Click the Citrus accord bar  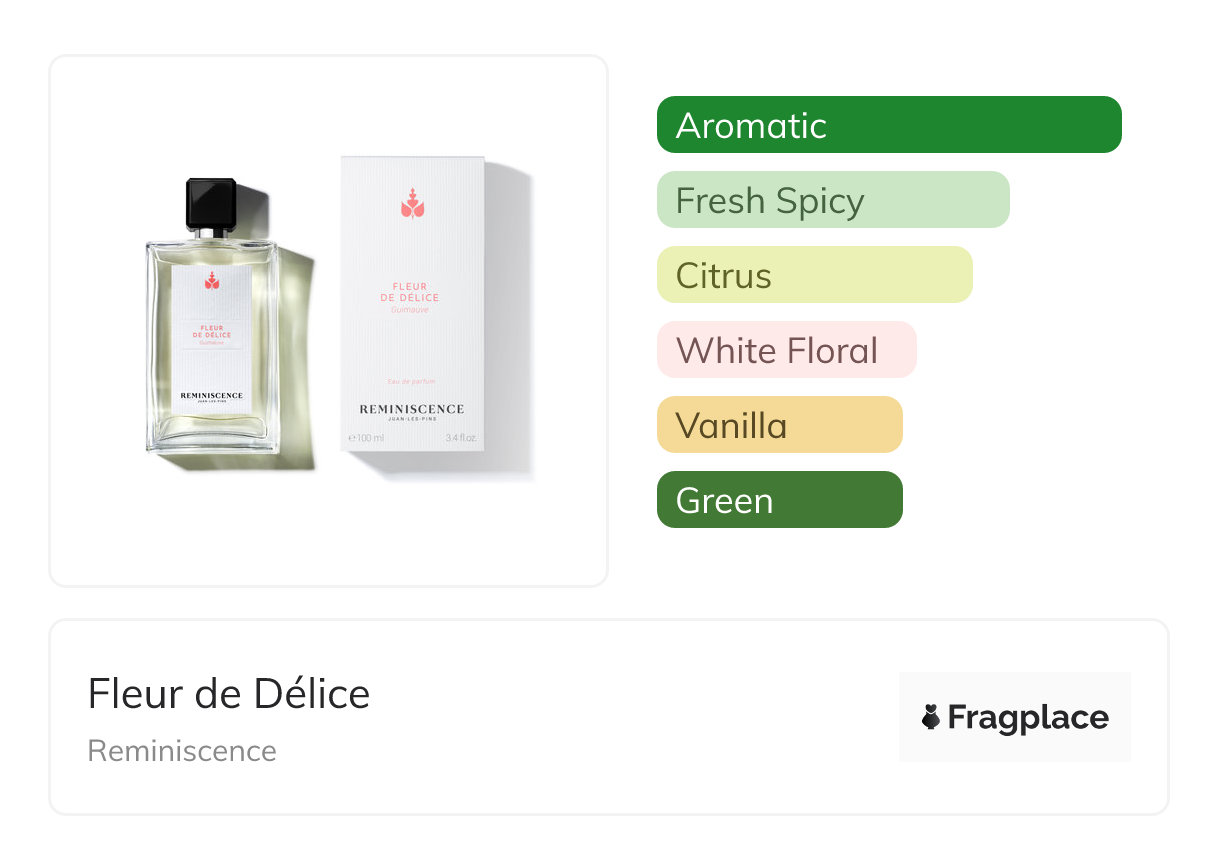click(x=815, y=275)
